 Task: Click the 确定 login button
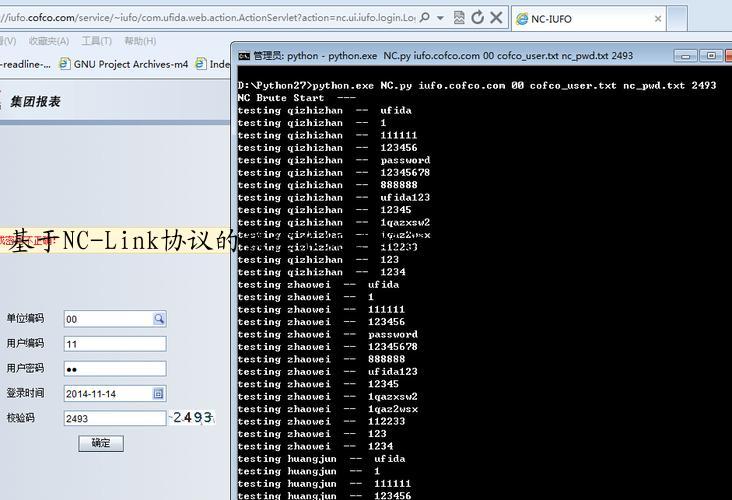(101, 443)
